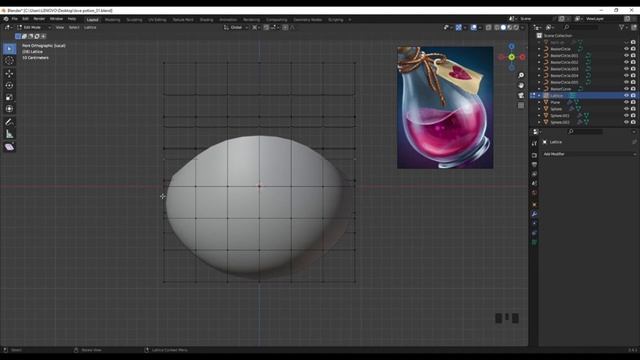Open the Edit Mode dropdown
640x360 pixels.
[x=33, y=27]
